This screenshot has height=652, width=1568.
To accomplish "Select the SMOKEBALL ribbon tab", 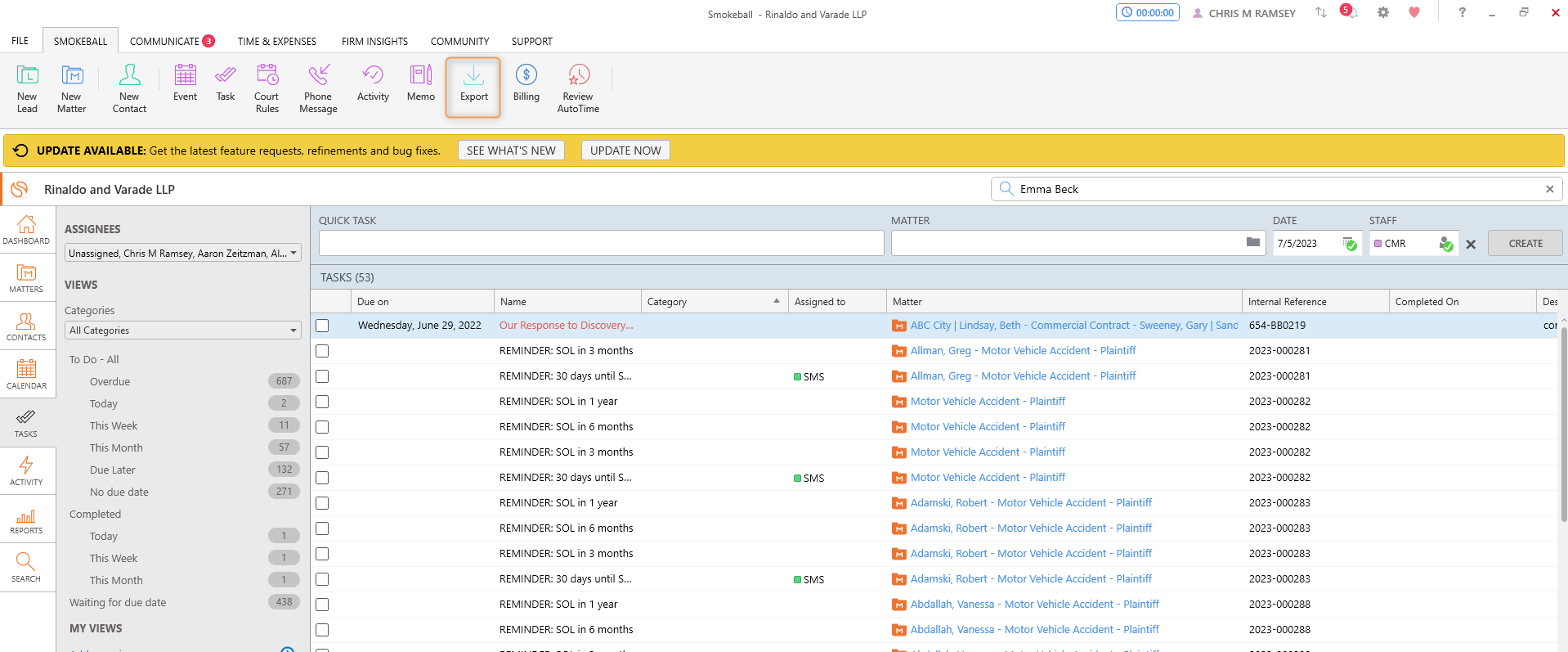I will click(x=80, y=41).
